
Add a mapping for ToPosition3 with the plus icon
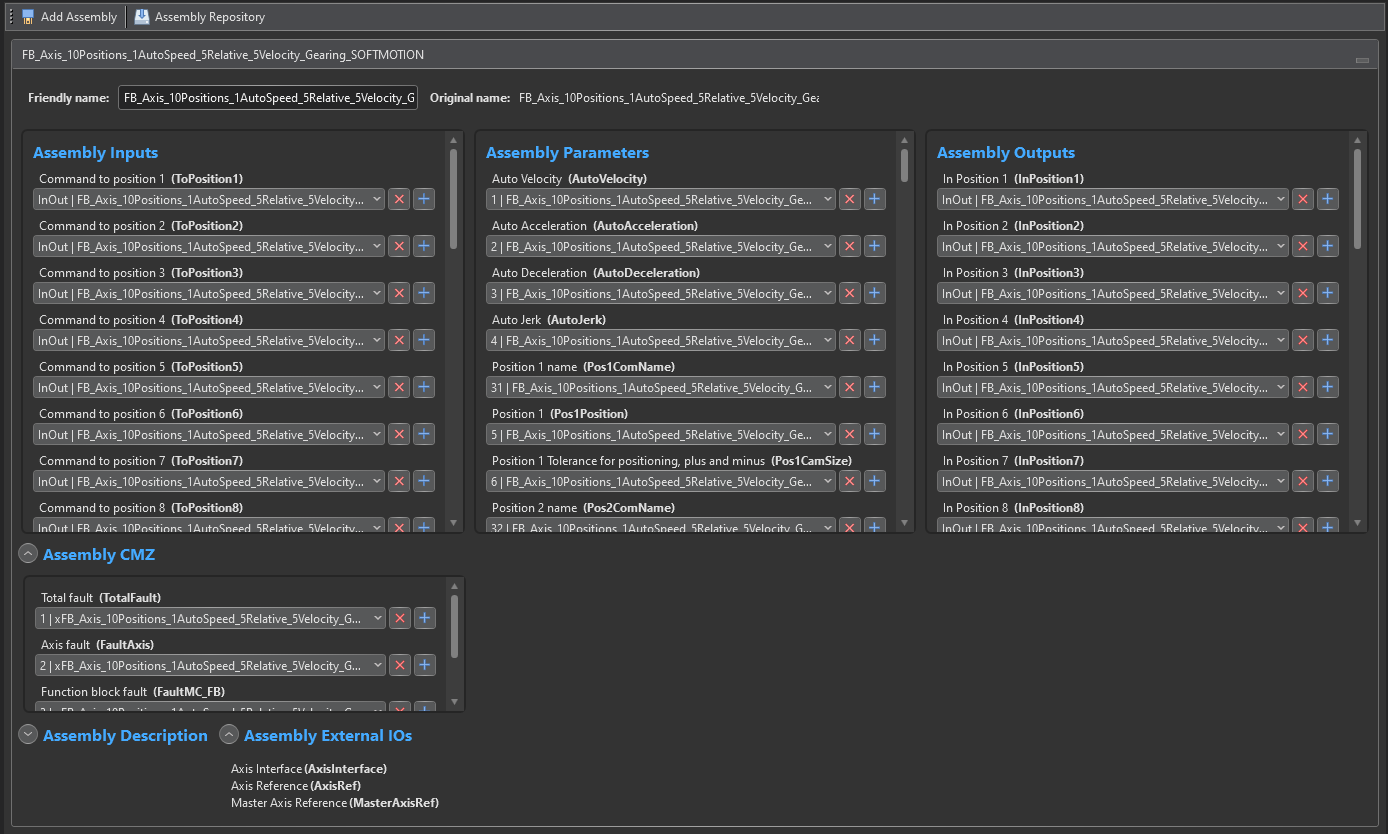tap(424, 293)
